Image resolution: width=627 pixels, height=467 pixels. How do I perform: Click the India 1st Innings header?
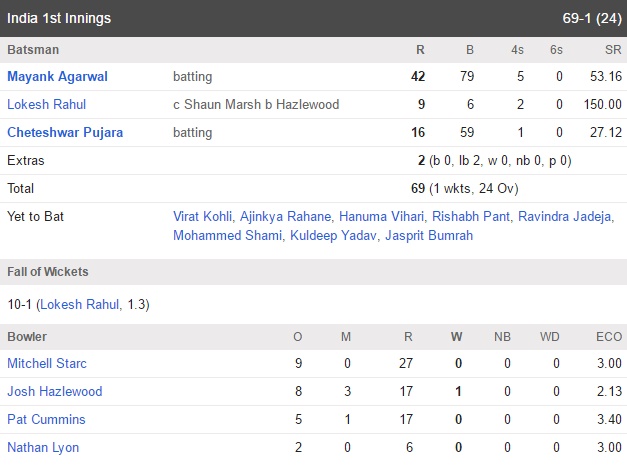[x=59, y=18]
